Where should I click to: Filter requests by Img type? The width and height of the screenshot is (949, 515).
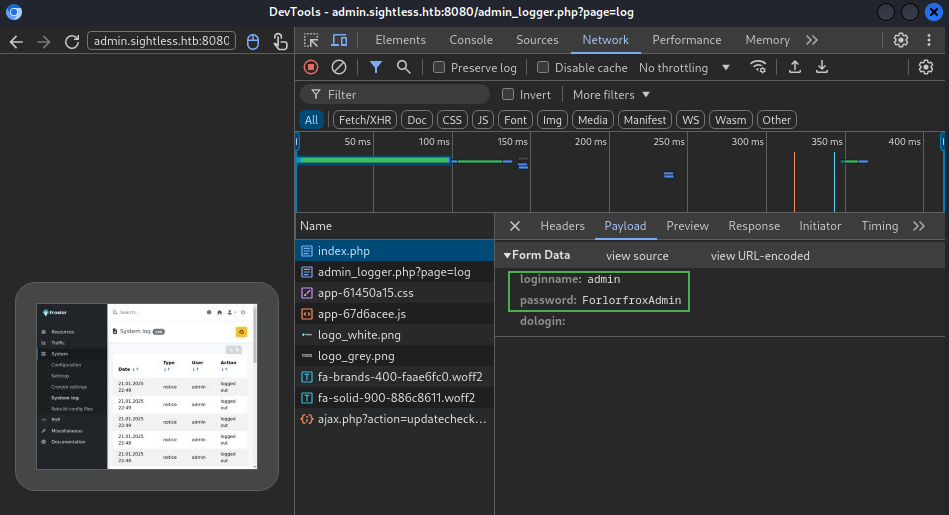[551, 120]
